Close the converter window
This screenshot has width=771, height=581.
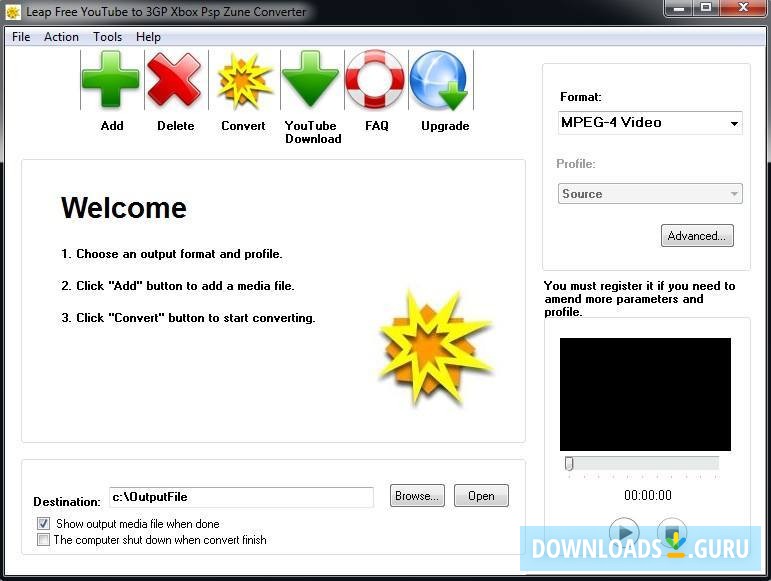pos(743,8)
